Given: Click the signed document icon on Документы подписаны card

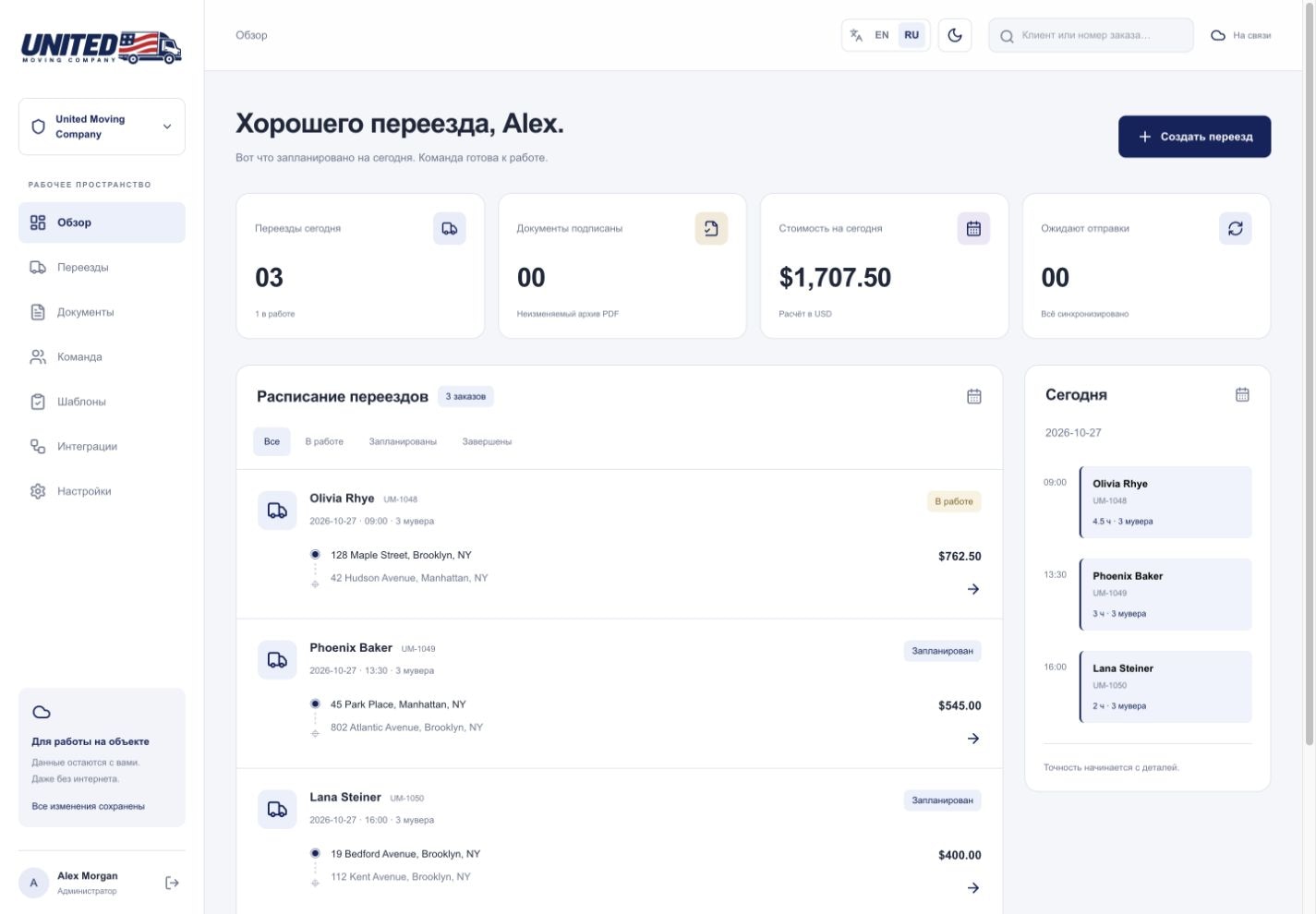Looking at the screenshot, I should coord(711,228).
